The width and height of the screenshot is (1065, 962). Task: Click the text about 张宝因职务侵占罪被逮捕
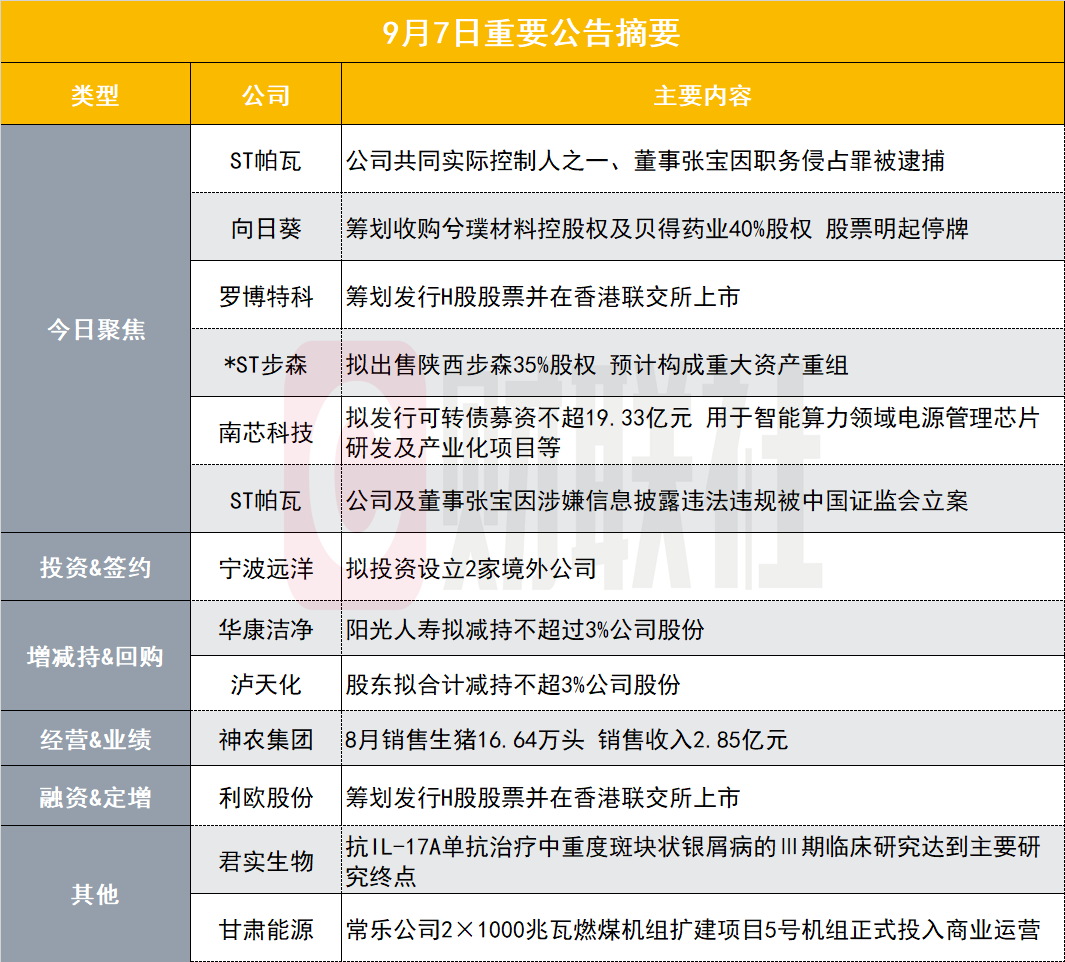[645, 161]
